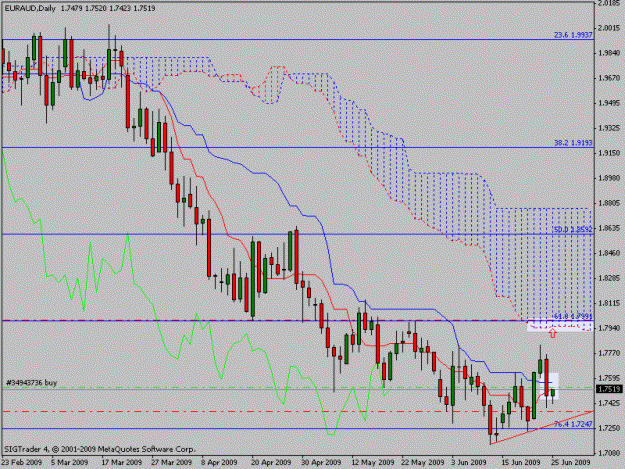Click the 5 Mar 2009 date label
The height and width of the screenshot is (469, 625).
click(x=70, y=463)
